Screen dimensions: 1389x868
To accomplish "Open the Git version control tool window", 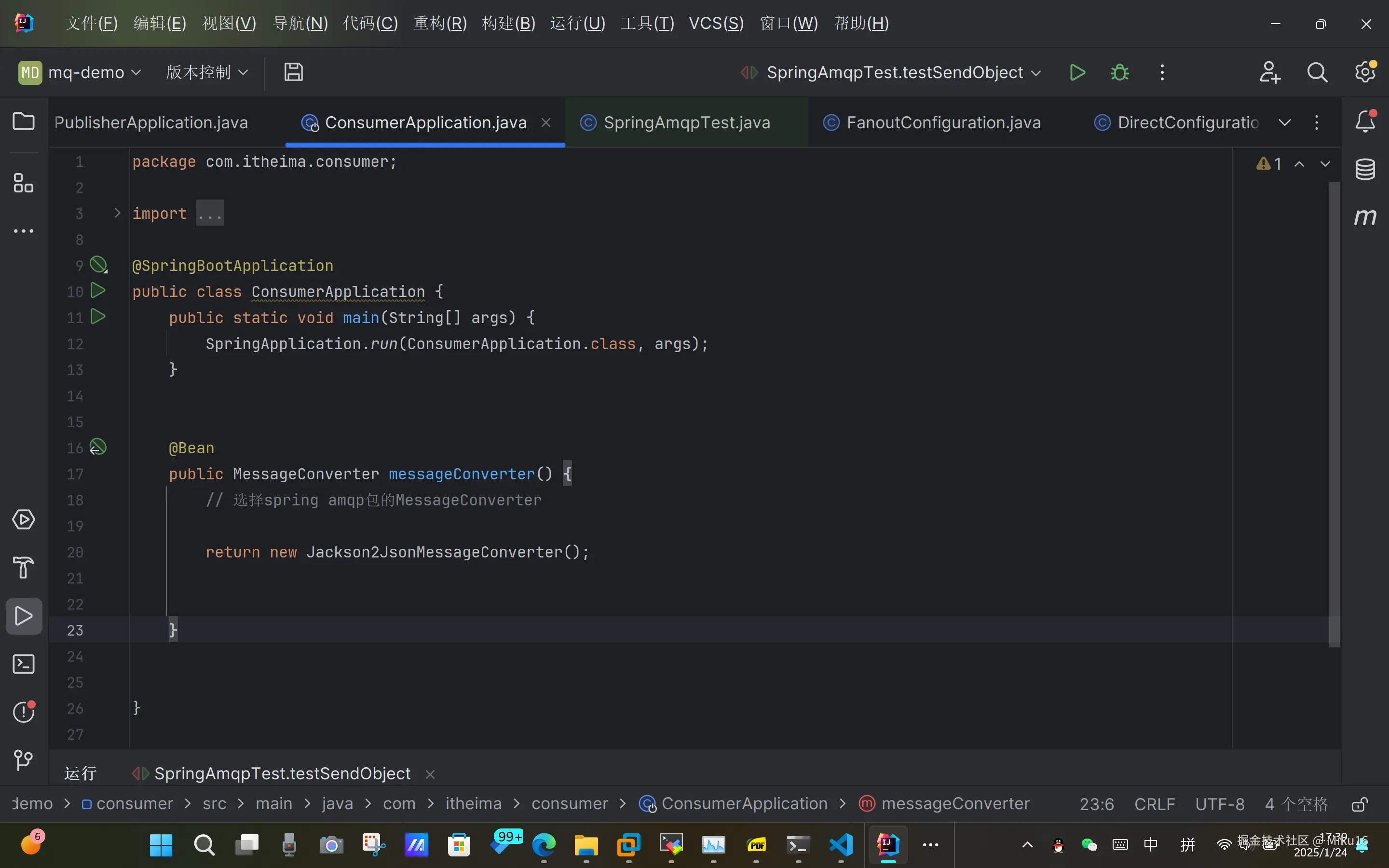I will [x=24, y=760].
